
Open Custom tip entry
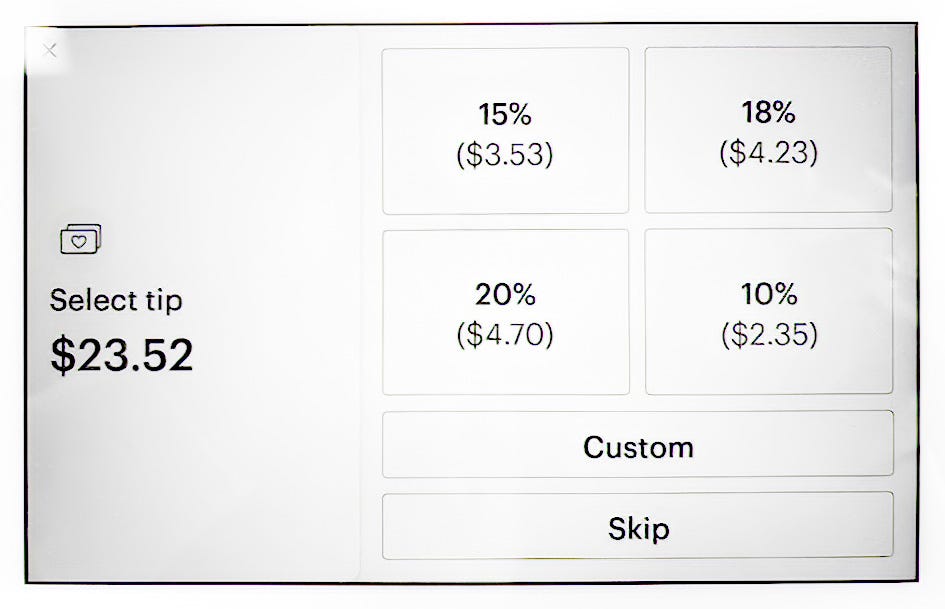(x=638, y=444)
